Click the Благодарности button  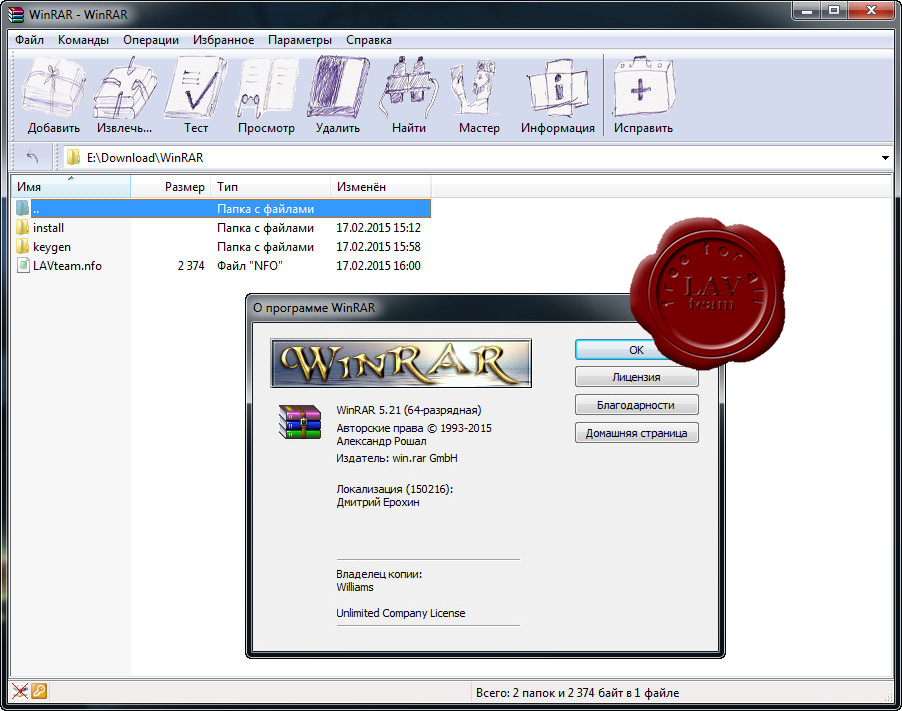(636, 405)
